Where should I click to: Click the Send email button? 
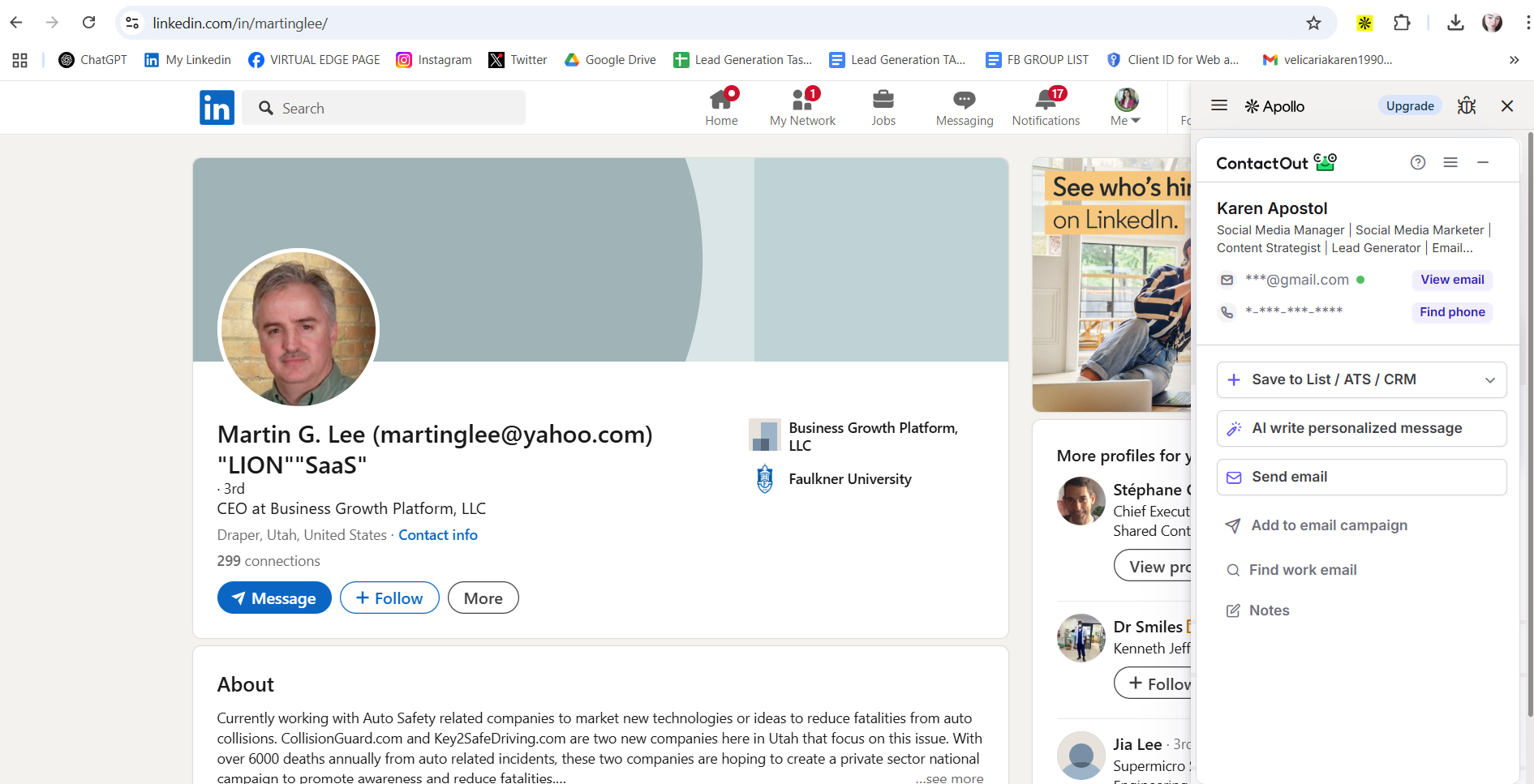pos(1361,477)
